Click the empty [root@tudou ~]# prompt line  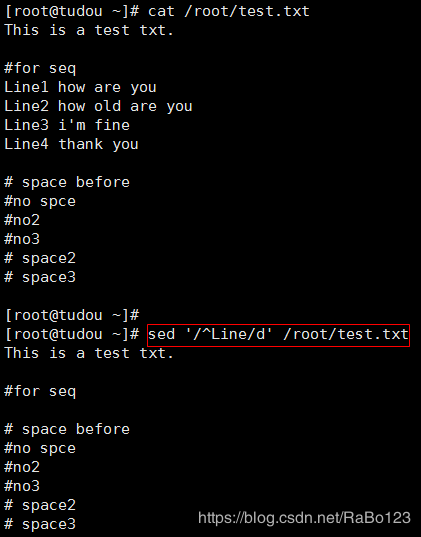coord(72,315)
